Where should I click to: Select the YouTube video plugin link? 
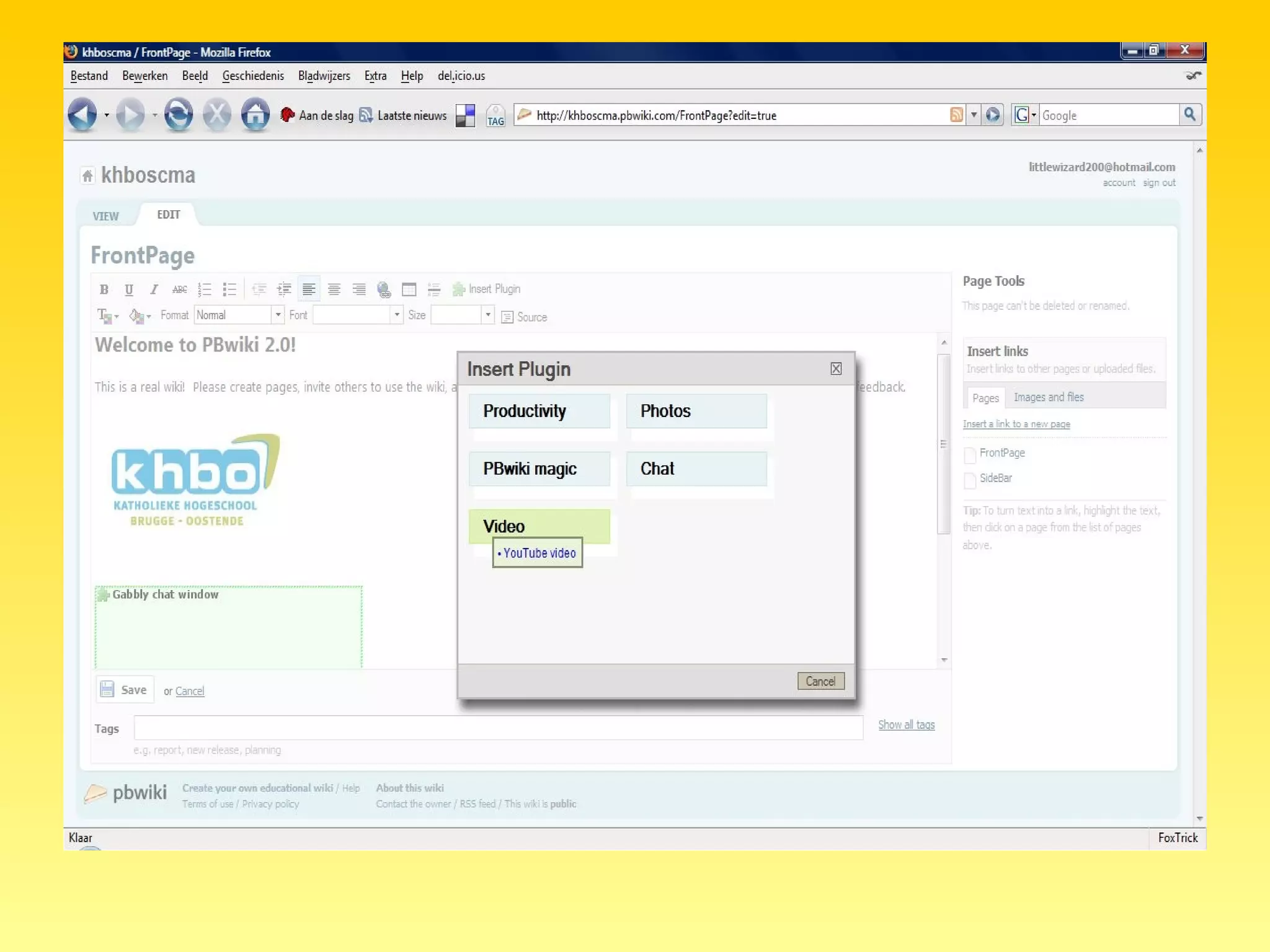(539, 553)
